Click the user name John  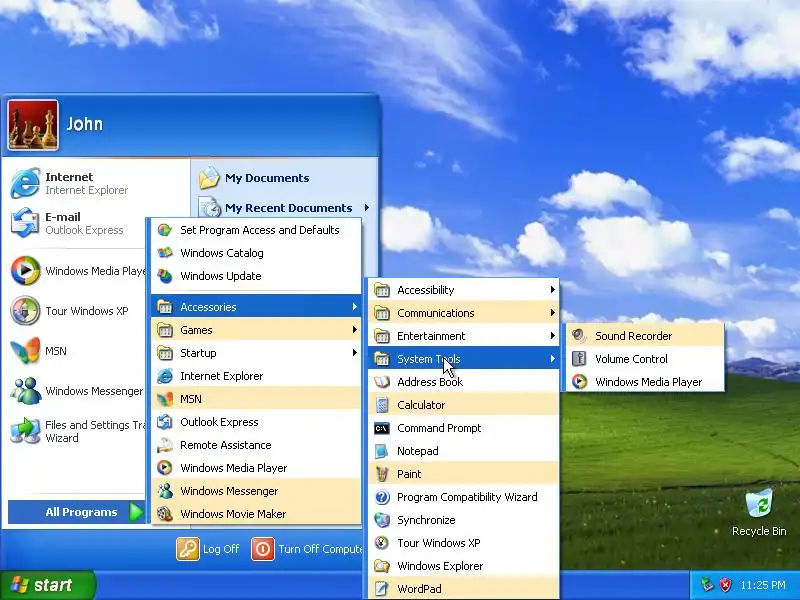click(85, 124)
